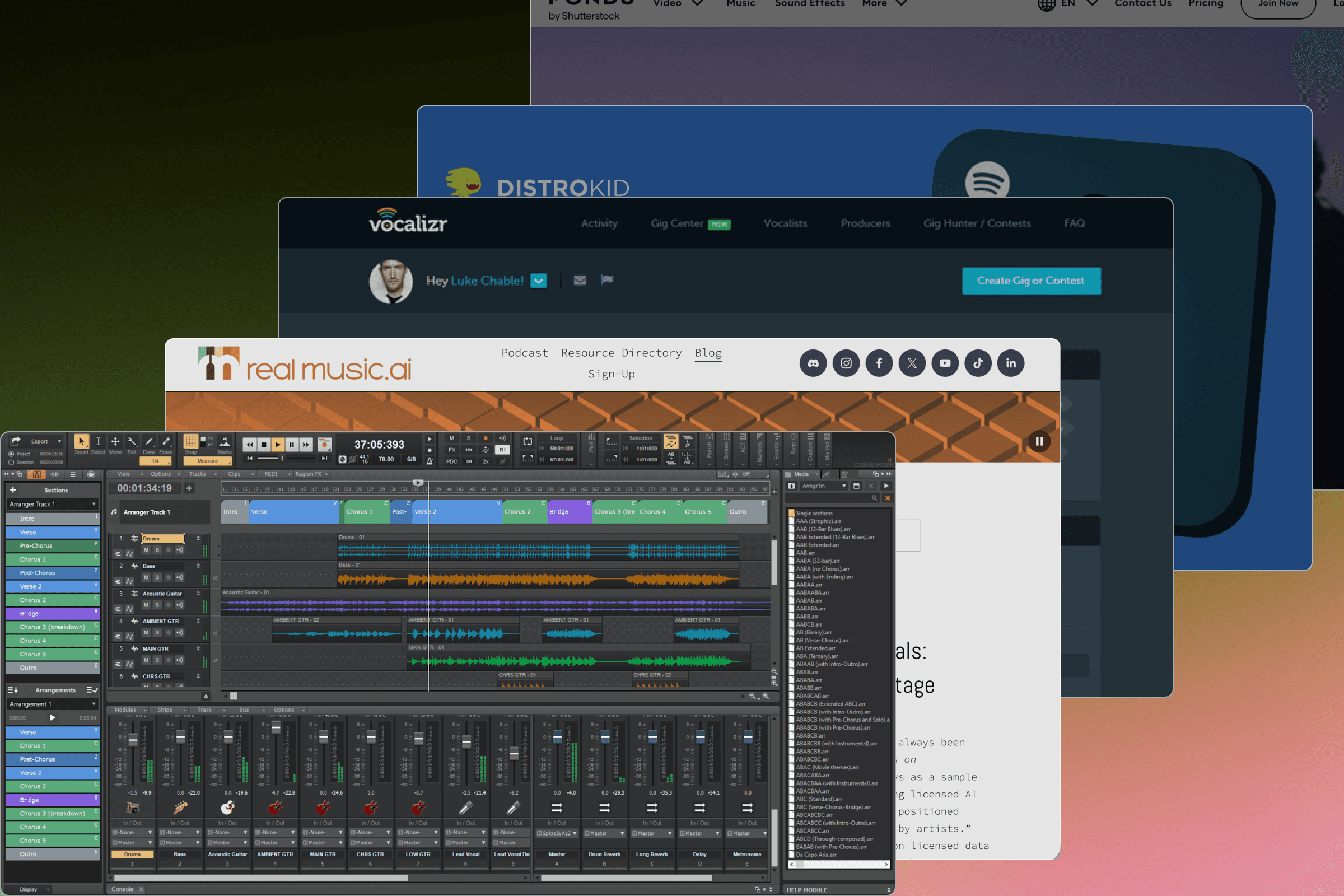
Task: Expand the Luke Chable account dropdown on Vocalizr
Action: (538, 281)
